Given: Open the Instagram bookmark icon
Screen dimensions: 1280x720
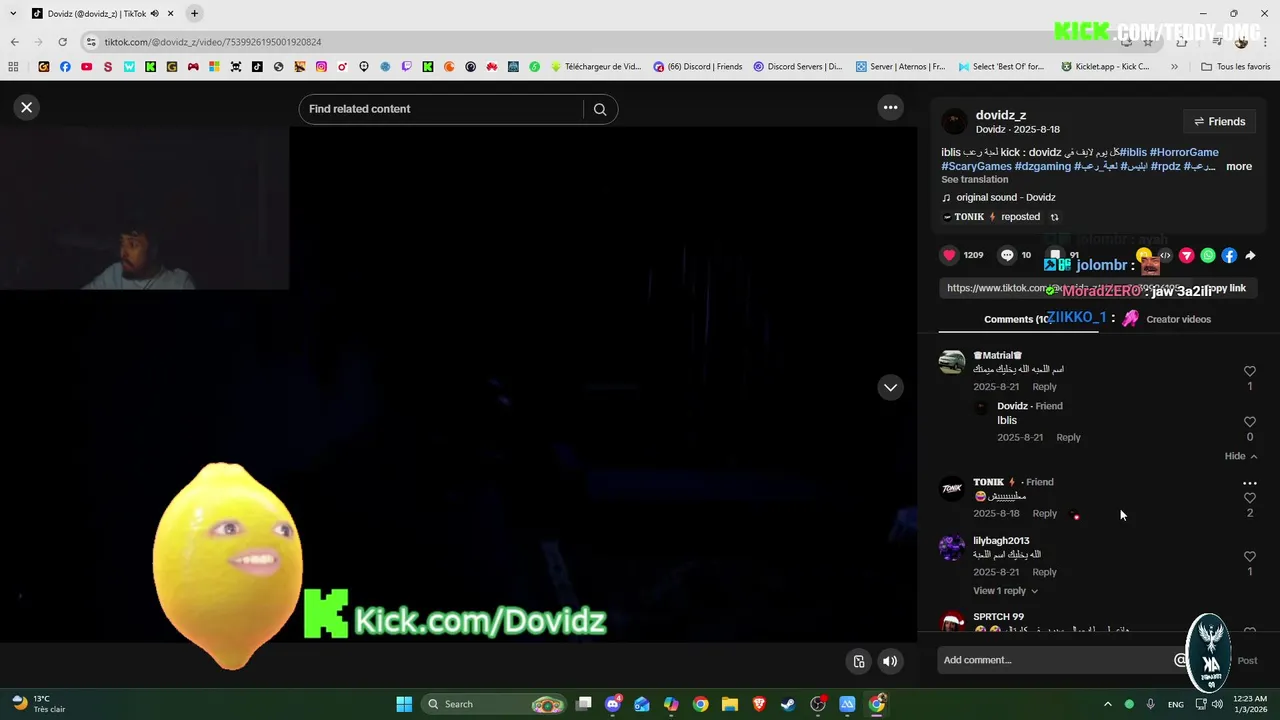Looking at the screenshot, I should pyautogui.click(x=321, y=67).
